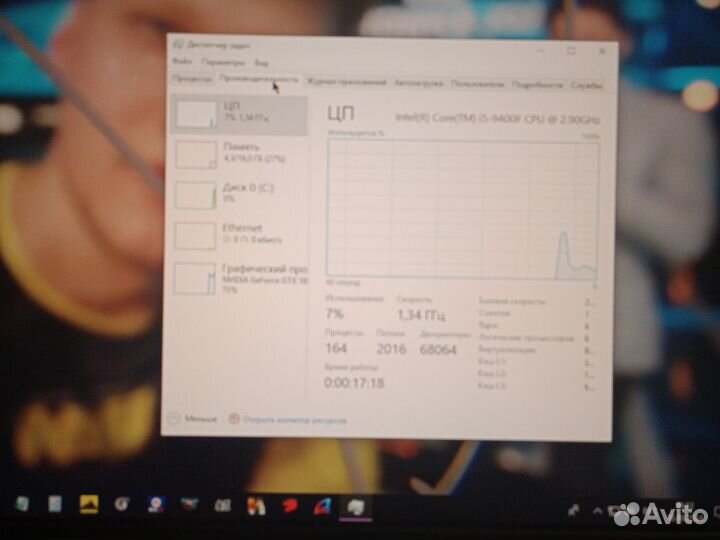Screen dimensions: 720x540
Task: Open the first taskbar icon on the left
Action: [22, 504]
